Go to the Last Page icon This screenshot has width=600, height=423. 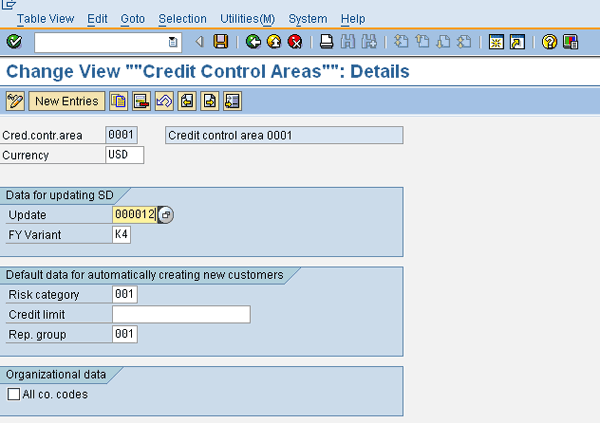click(464, 41)
